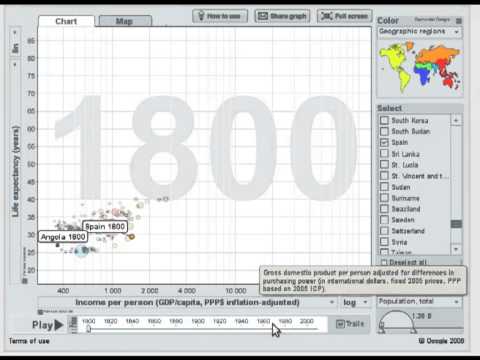Jump timeline to the 2000 marker

click(306, 321)
